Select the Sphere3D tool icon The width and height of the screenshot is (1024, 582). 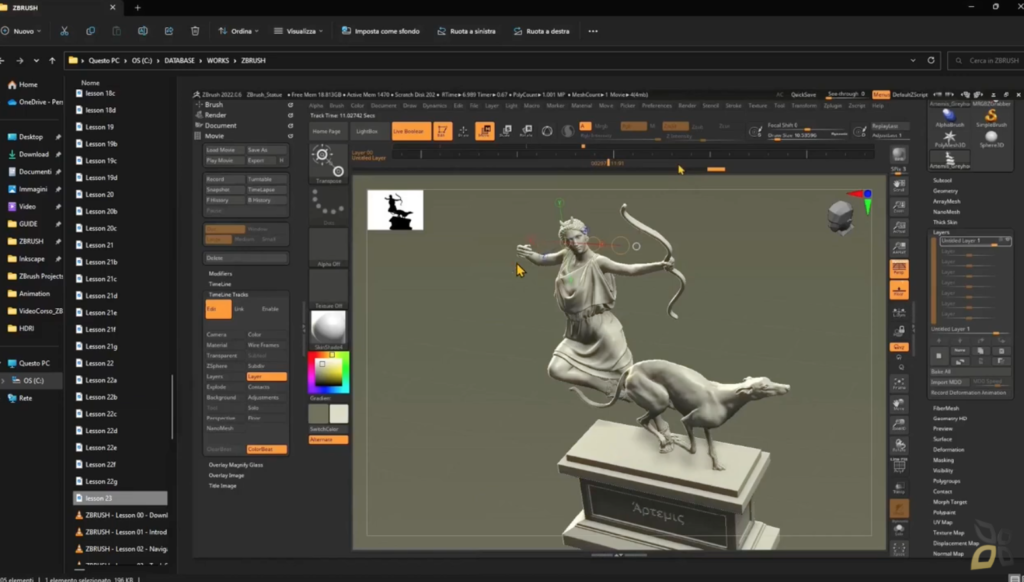[991, 139]
